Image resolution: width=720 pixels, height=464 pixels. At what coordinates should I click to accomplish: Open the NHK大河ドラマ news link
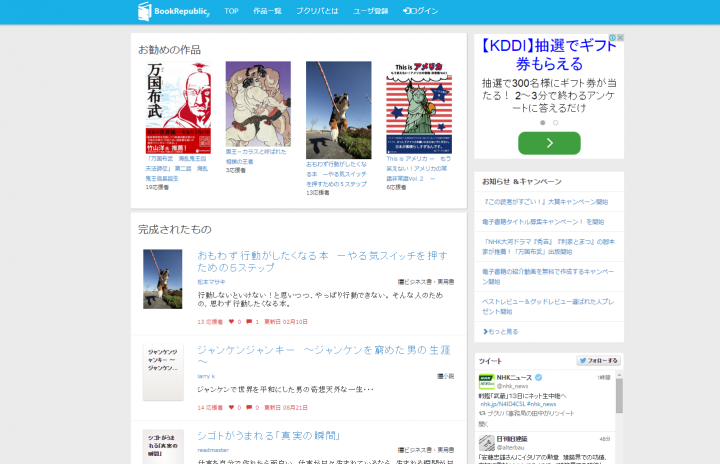click(x=549, y=247)
